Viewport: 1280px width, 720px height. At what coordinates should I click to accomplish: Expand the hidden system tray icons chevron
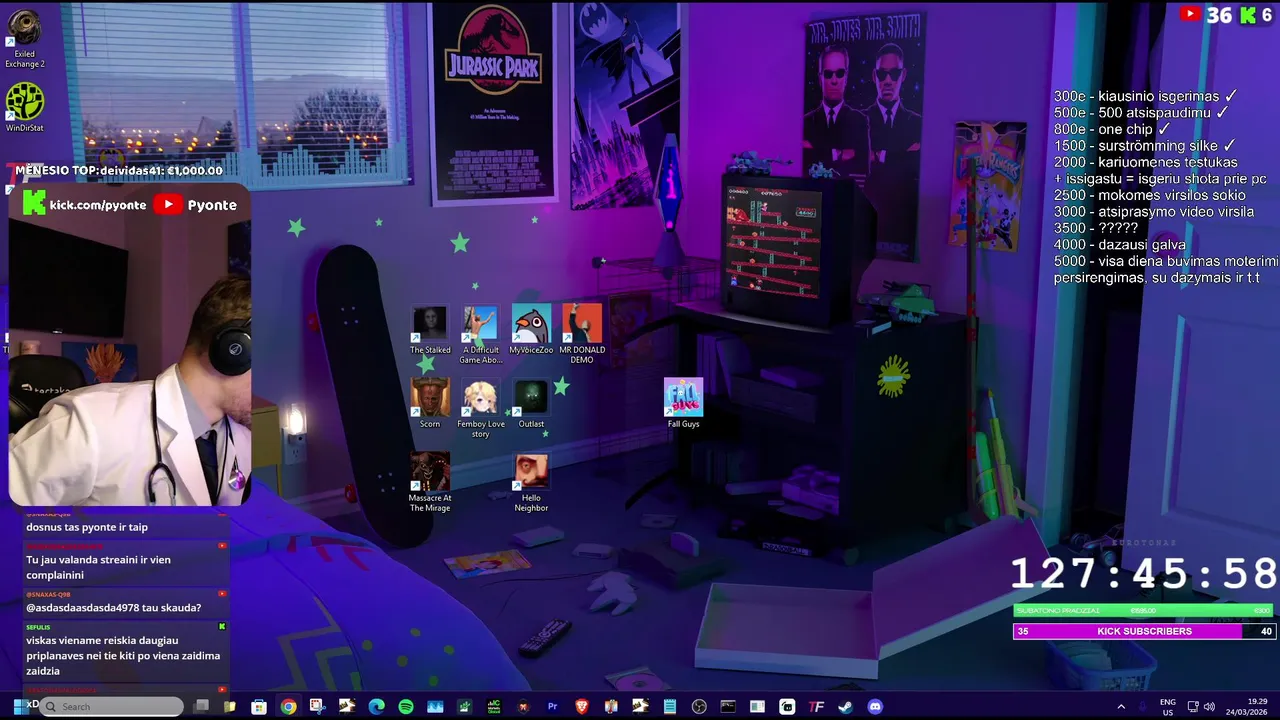1121,707
